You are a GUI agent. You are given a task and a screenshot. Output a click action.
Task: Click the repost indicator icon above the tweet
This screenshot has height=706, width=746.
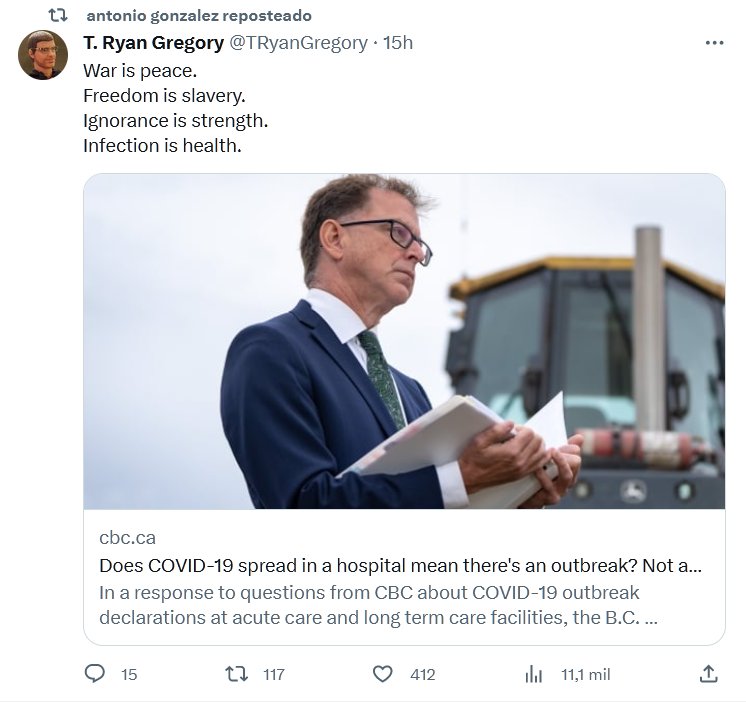(x=58, y=16)
